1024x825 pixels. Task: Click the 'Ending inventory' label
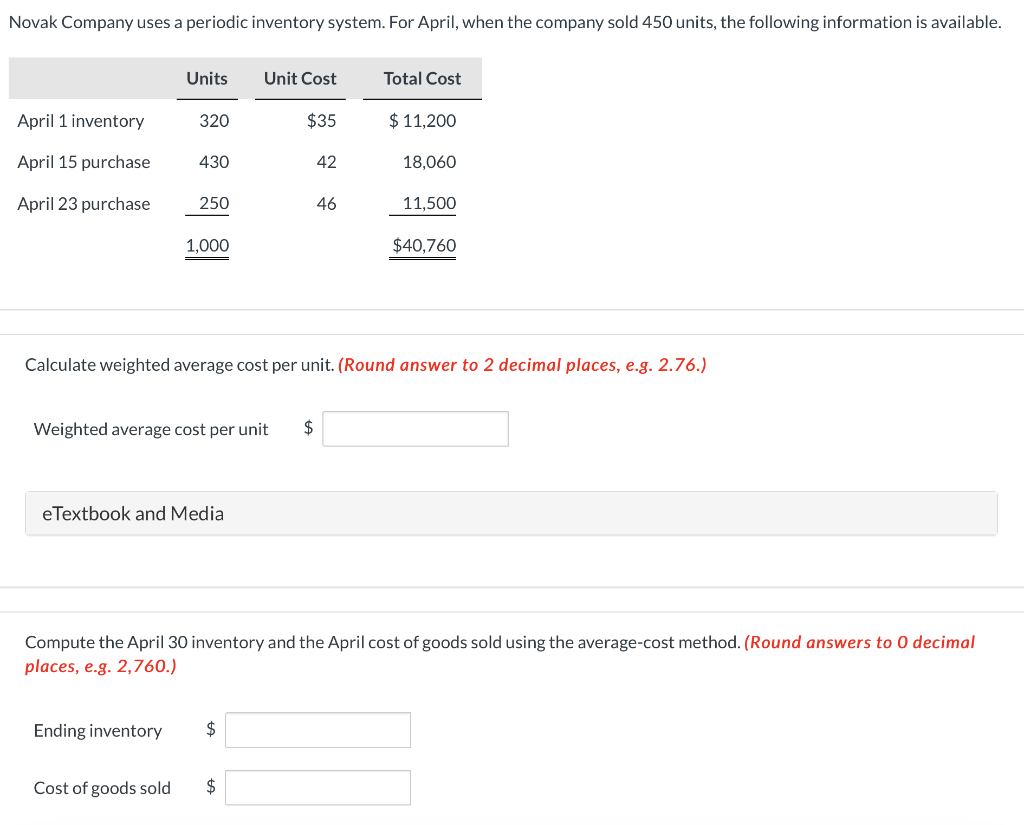pos(98,730)
